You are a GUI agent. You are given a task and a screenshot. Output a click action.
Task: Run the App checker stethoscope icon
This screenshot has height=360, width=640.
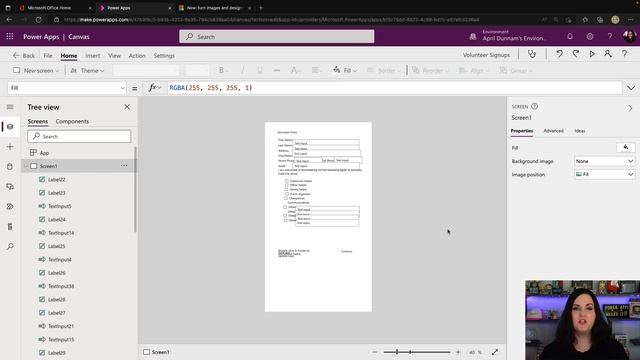coord(531,54)
